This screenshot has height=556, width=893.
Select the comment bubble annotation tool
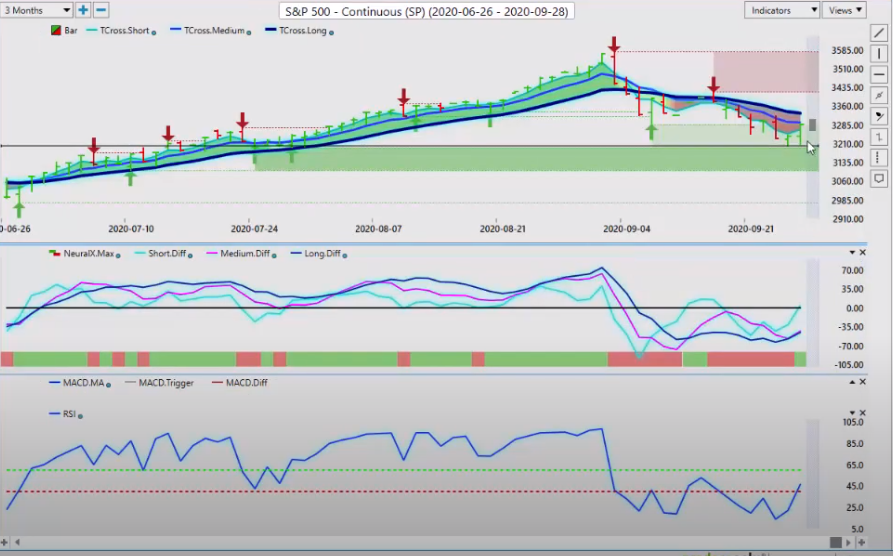pos(879,179)
